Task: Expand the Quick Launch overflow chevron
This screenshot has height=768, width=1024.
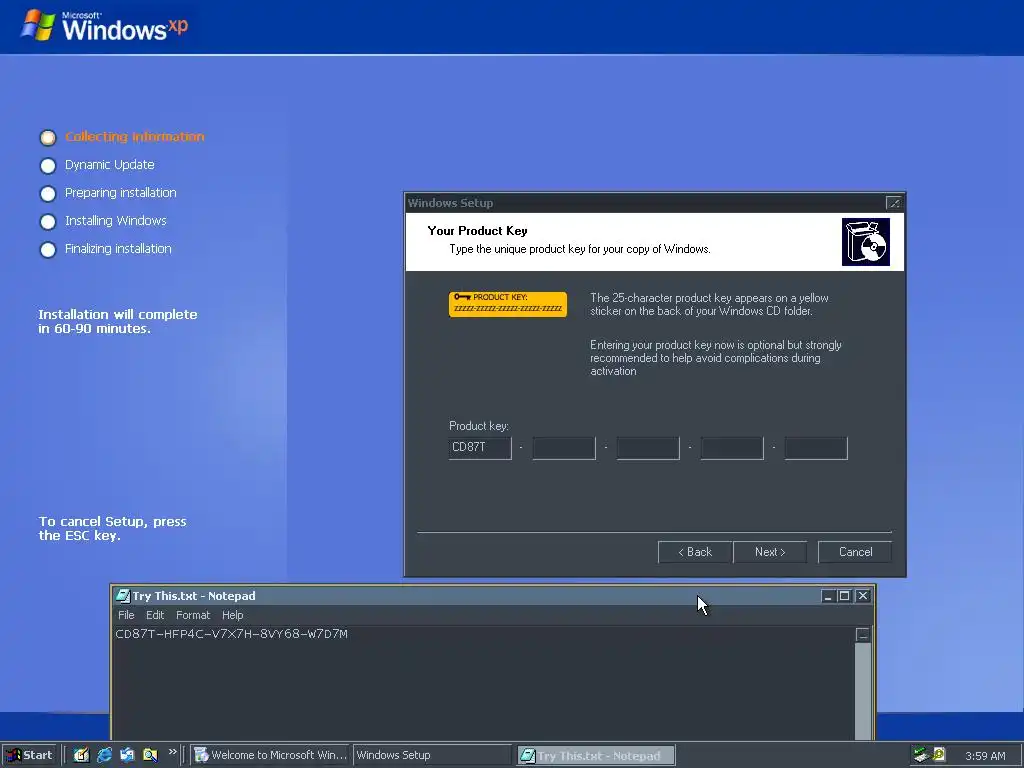Action: (172, 752)
